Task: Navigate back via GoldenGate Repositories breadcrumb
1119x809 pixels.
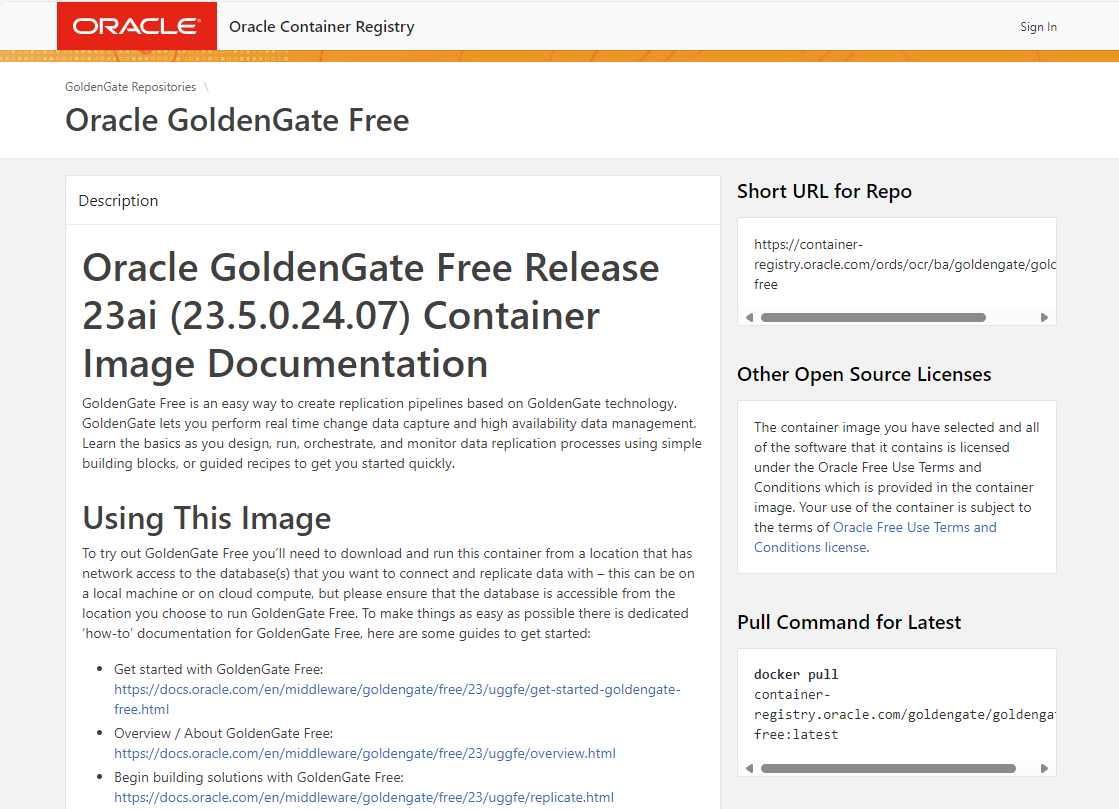Action: coord(130,87)
